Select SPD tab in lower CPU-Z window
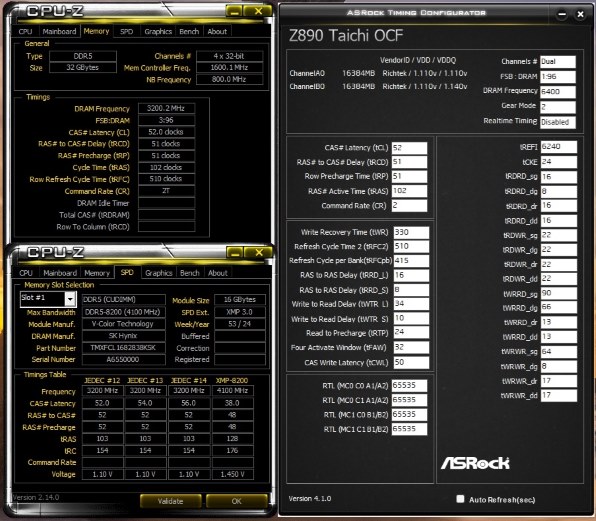 click(x=127, y=272)
